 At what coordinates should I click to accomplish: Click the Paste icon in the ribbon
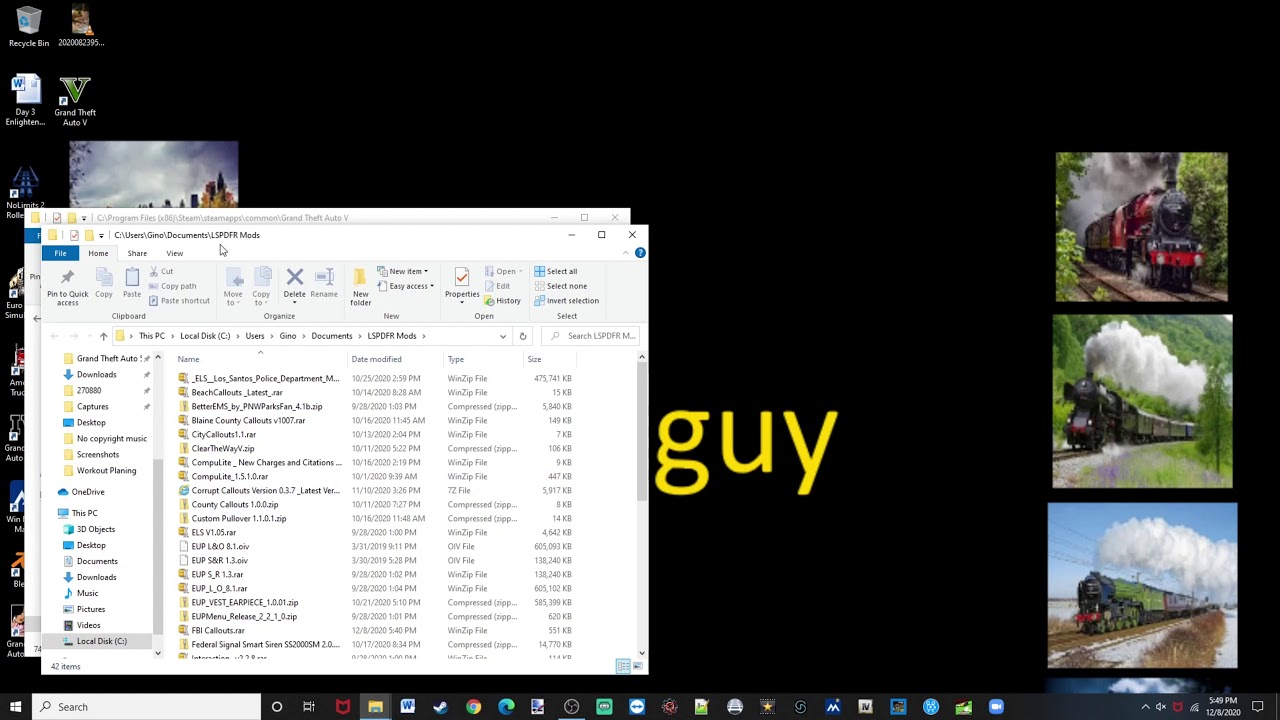point(132,284)
